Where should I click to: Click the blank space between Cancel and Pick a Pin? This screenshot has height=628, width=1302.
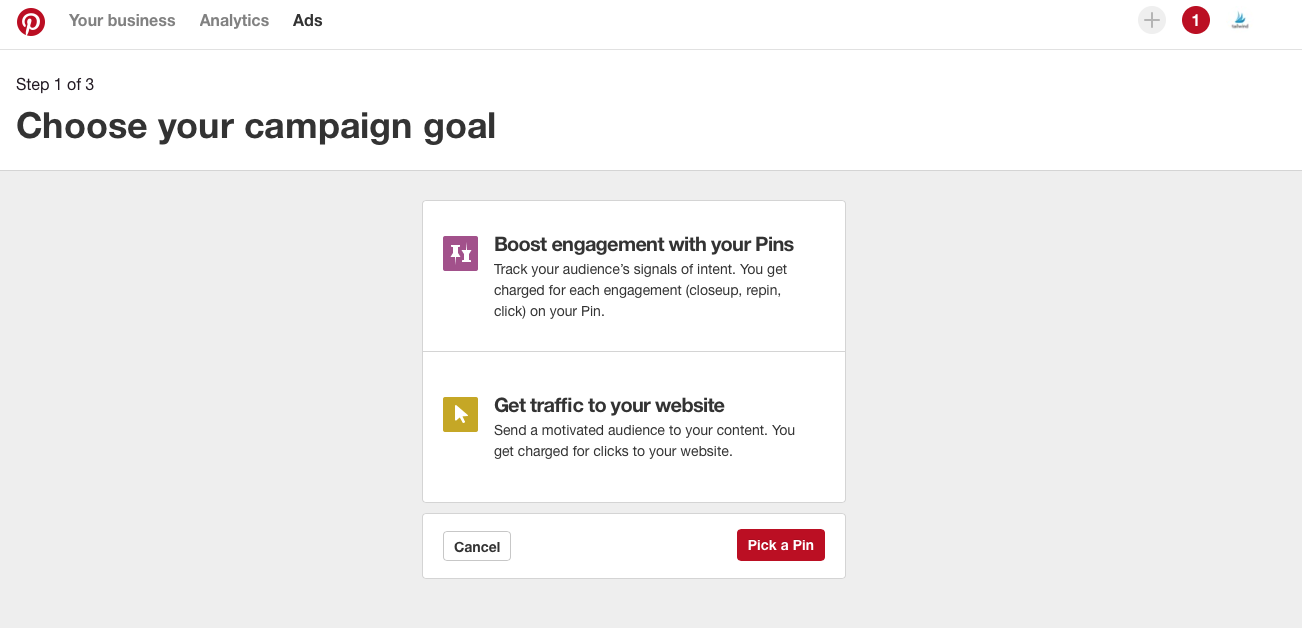point(624,546)
